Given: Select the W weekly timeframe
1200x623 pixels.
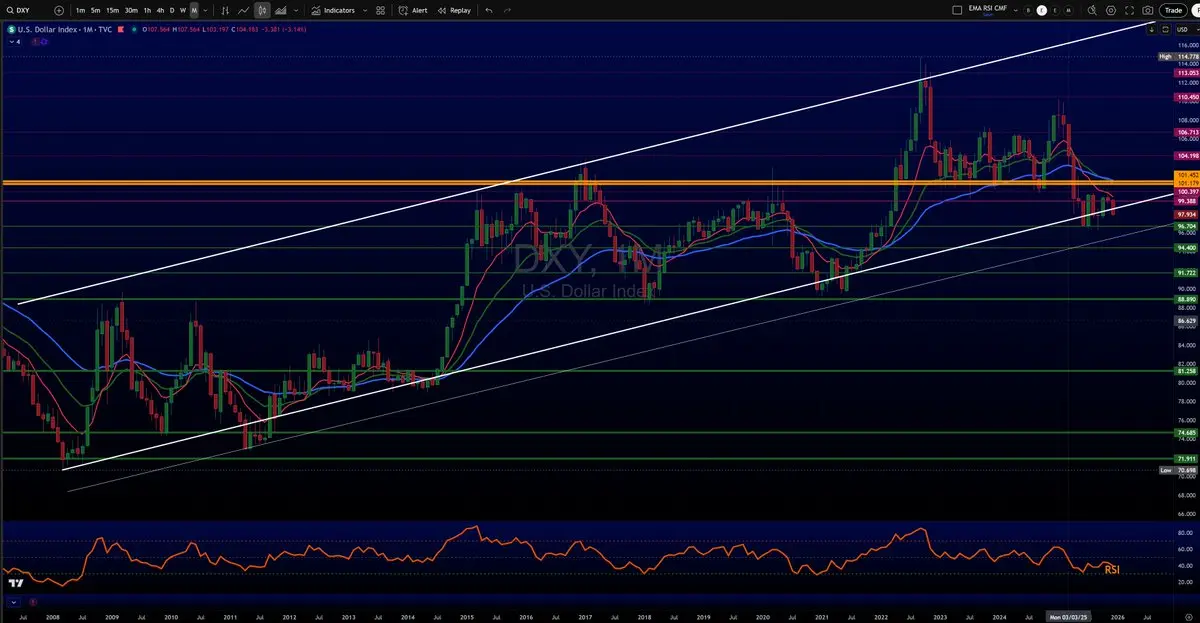Looking at the screenshot, I should tap(183, 10).
